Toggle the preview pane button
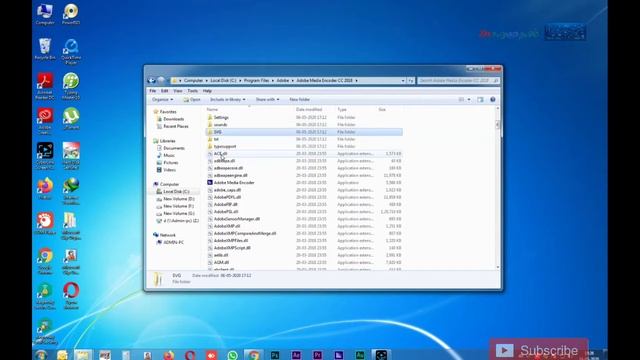The width and height of the screenshot is (640, 360). coord(480,100)
